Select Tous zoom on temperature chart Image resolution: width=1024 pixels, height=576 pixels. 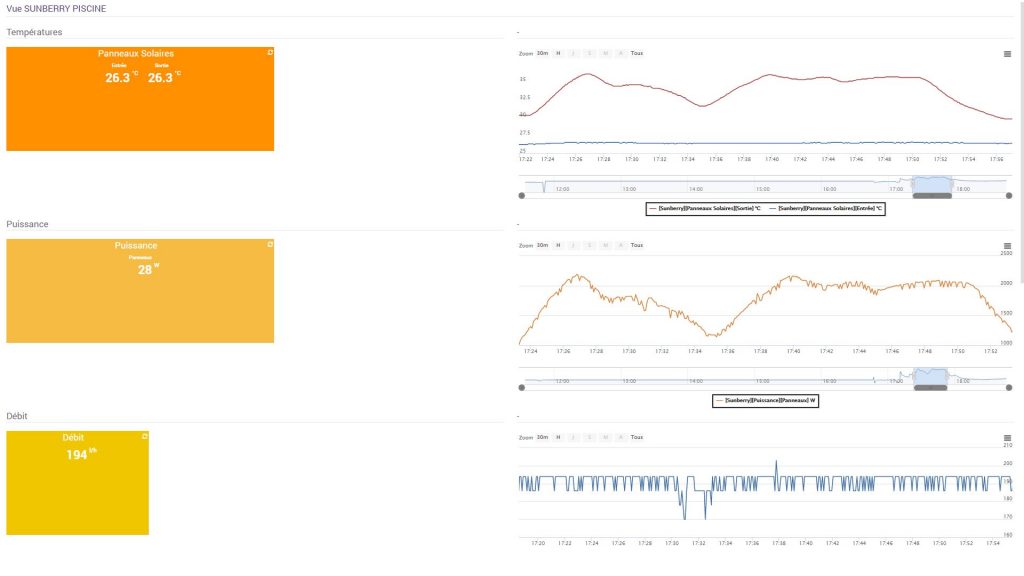click(x=637, y=54)
